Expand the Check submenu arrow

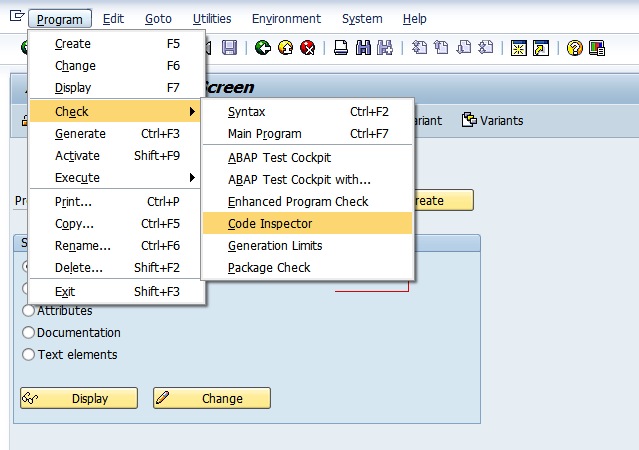pyautogui.click(x=192, y=111)
